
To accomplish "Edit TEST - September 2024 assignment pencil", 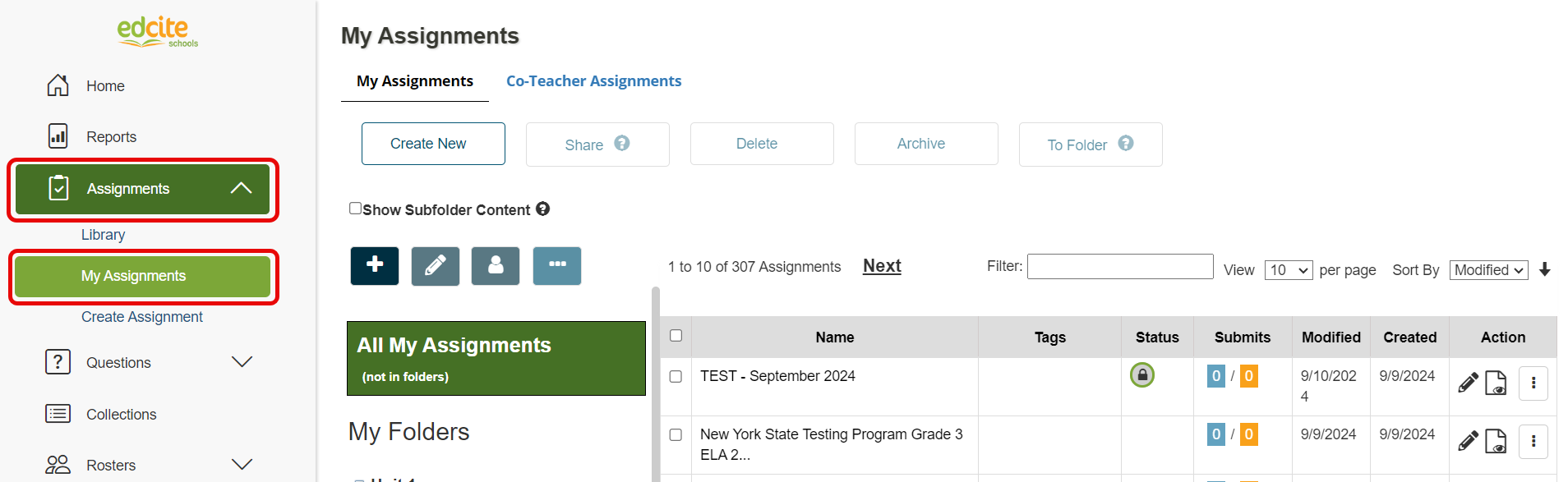I will (x=1468, y=383).
